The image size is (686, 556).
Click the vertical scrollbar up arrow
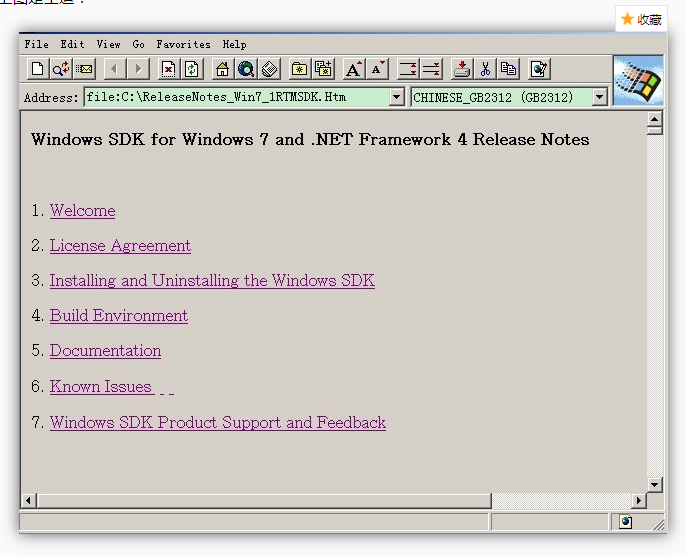click(654, 119)
